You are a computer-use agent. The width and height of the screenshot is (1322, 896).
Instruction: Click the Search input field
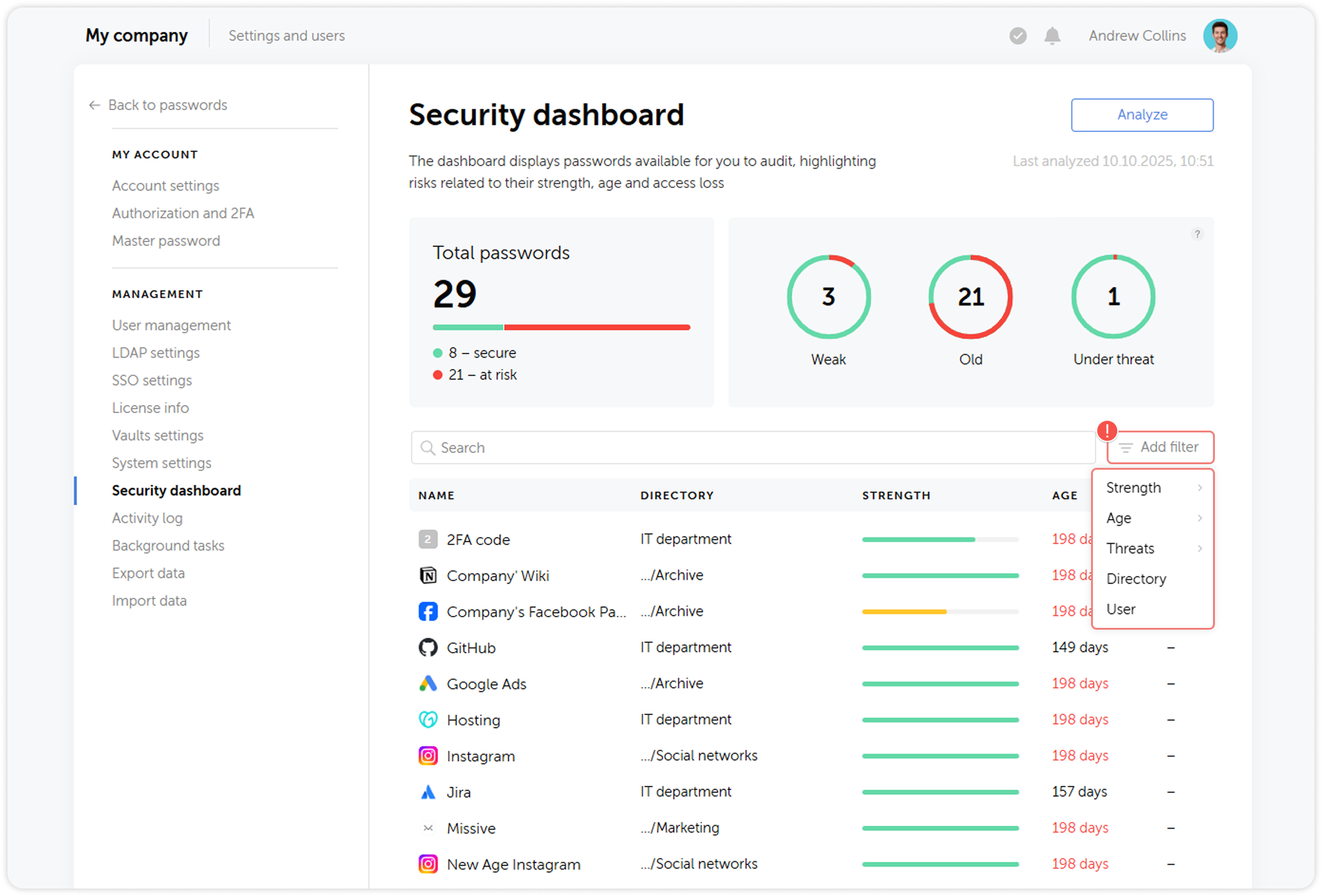pos(753,448)
